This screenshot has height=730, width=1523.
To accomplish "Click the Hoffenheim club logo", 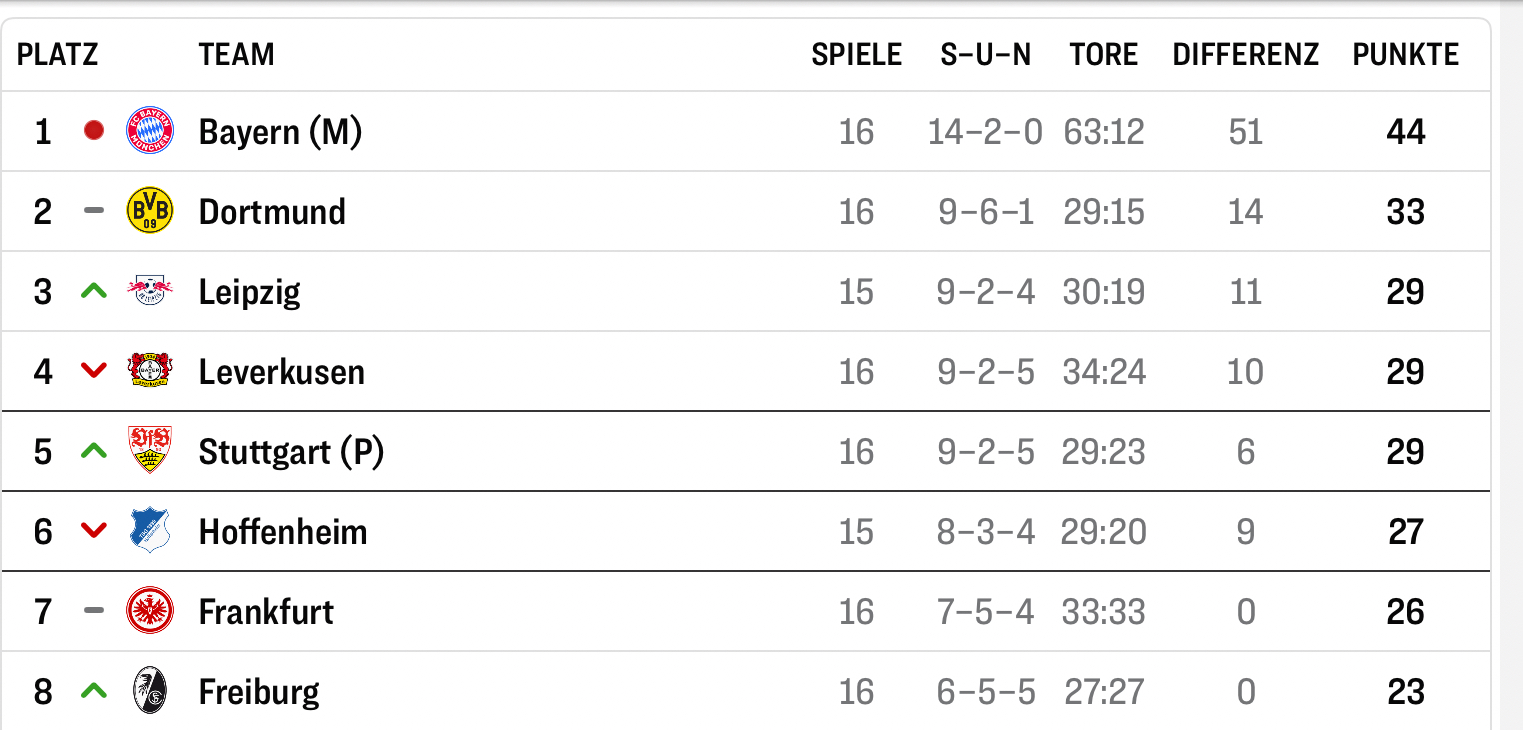I will click(x=150, y=531).
